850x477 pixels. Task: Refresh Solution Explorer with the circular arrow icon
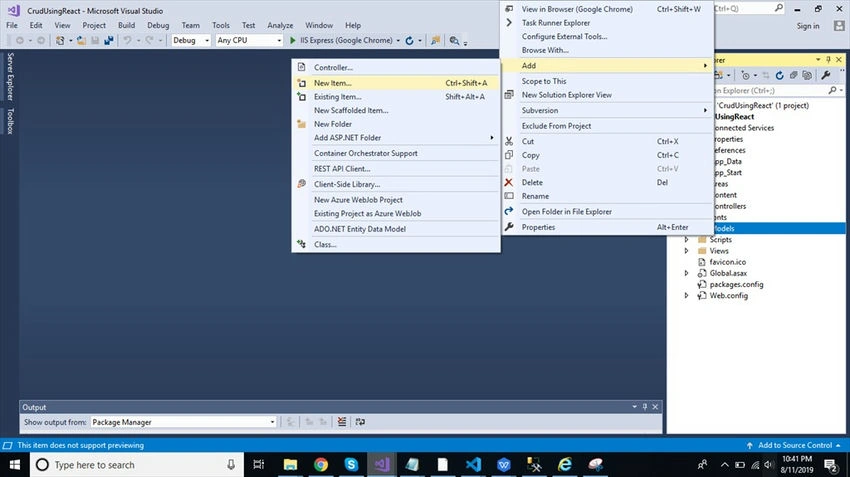780,75
